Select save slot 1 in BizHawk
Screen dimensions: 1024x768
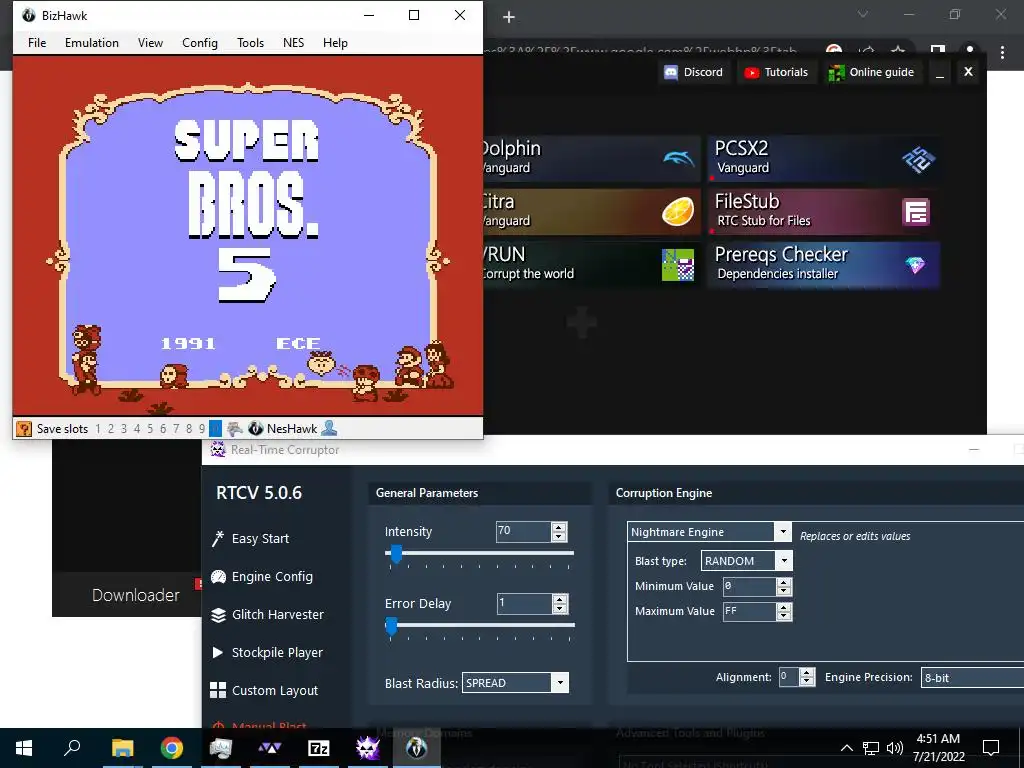(x=98, y=429)
